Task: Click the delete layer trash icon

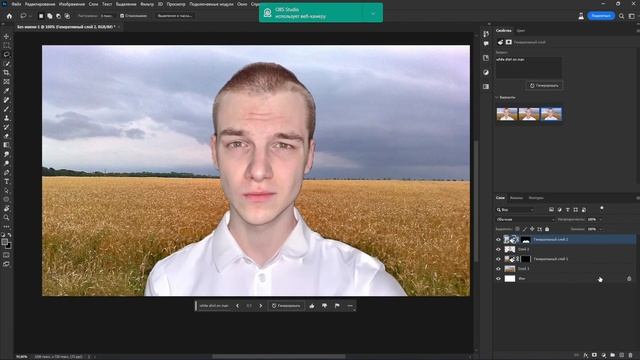Action: [631, 356]
